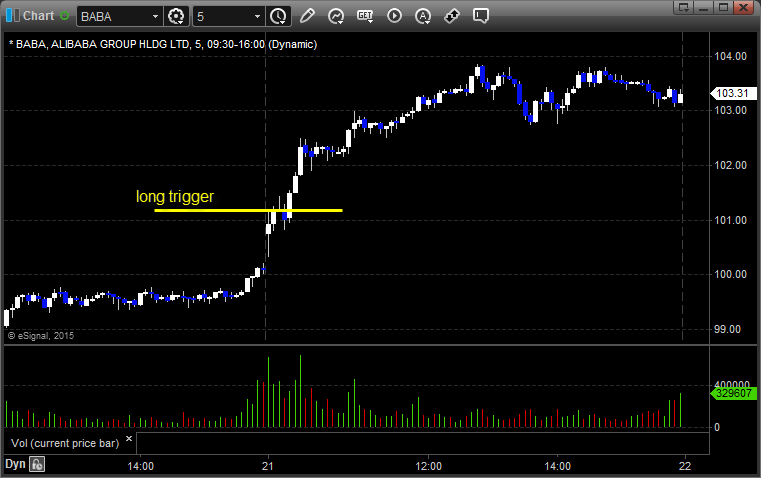Expand the BABA symbol dropdown arrow

[x=155, y=16]
